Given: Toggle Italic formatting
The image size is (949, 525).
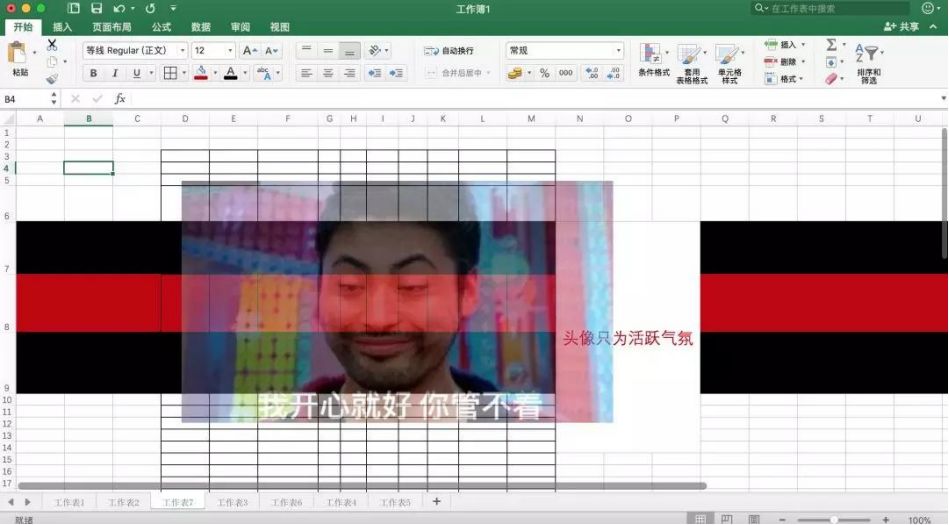Looking at the screenshot, I should 115,73.
